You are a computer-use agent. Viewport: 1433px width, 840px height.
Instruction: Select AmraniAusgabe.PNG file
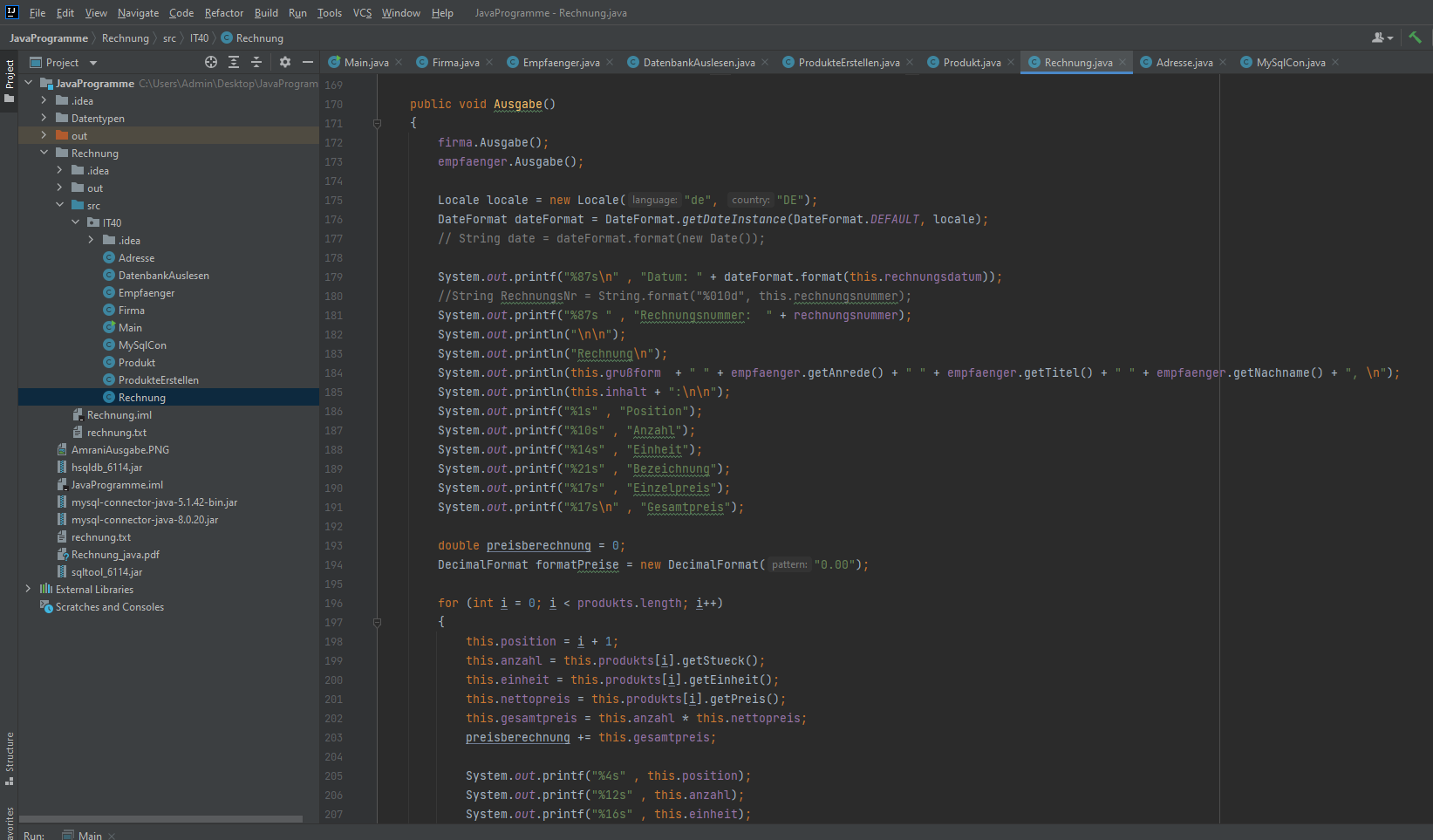120,450
